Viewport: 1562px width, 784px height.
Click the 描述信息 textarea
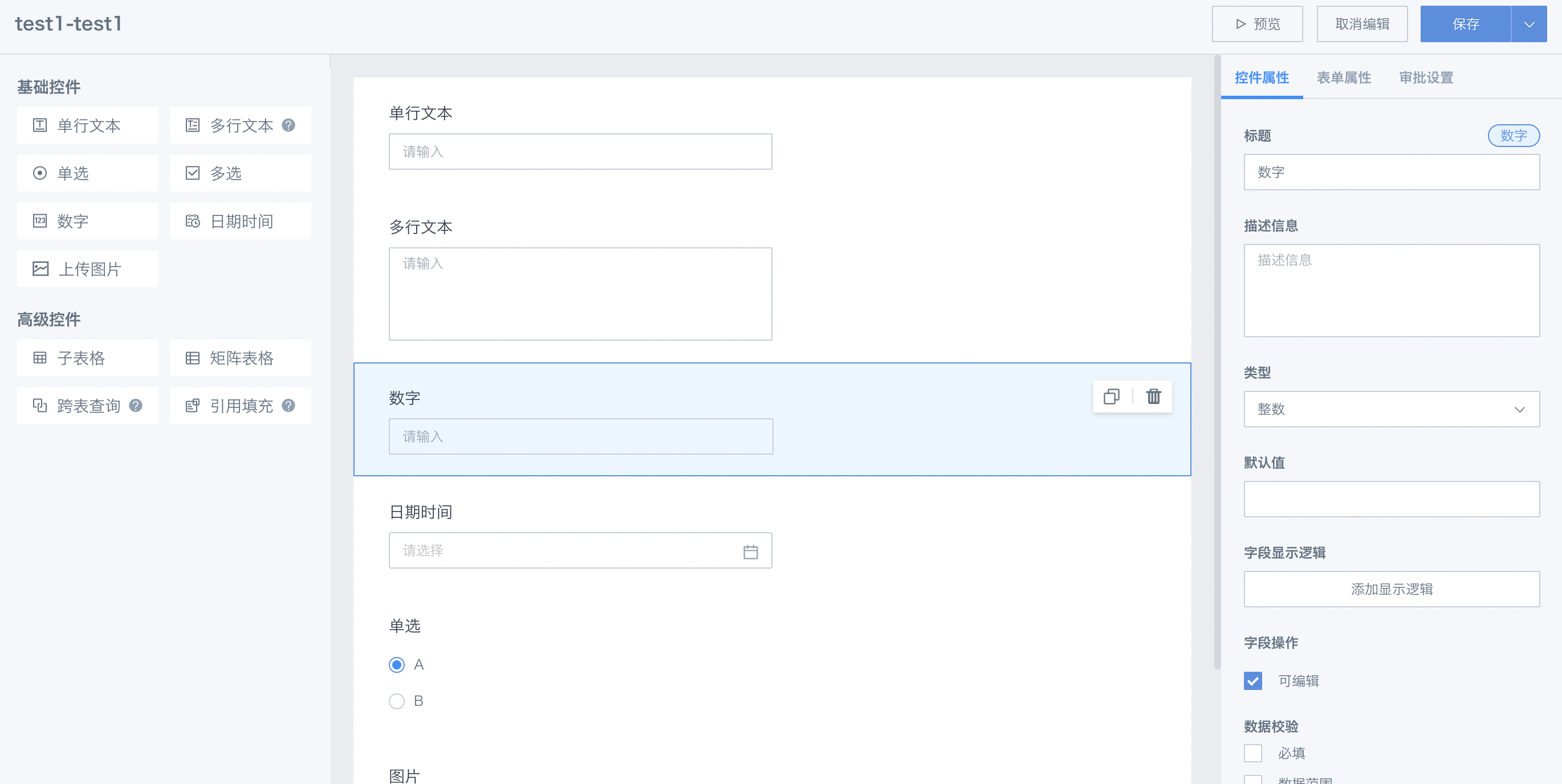(x=1392, y=291)
